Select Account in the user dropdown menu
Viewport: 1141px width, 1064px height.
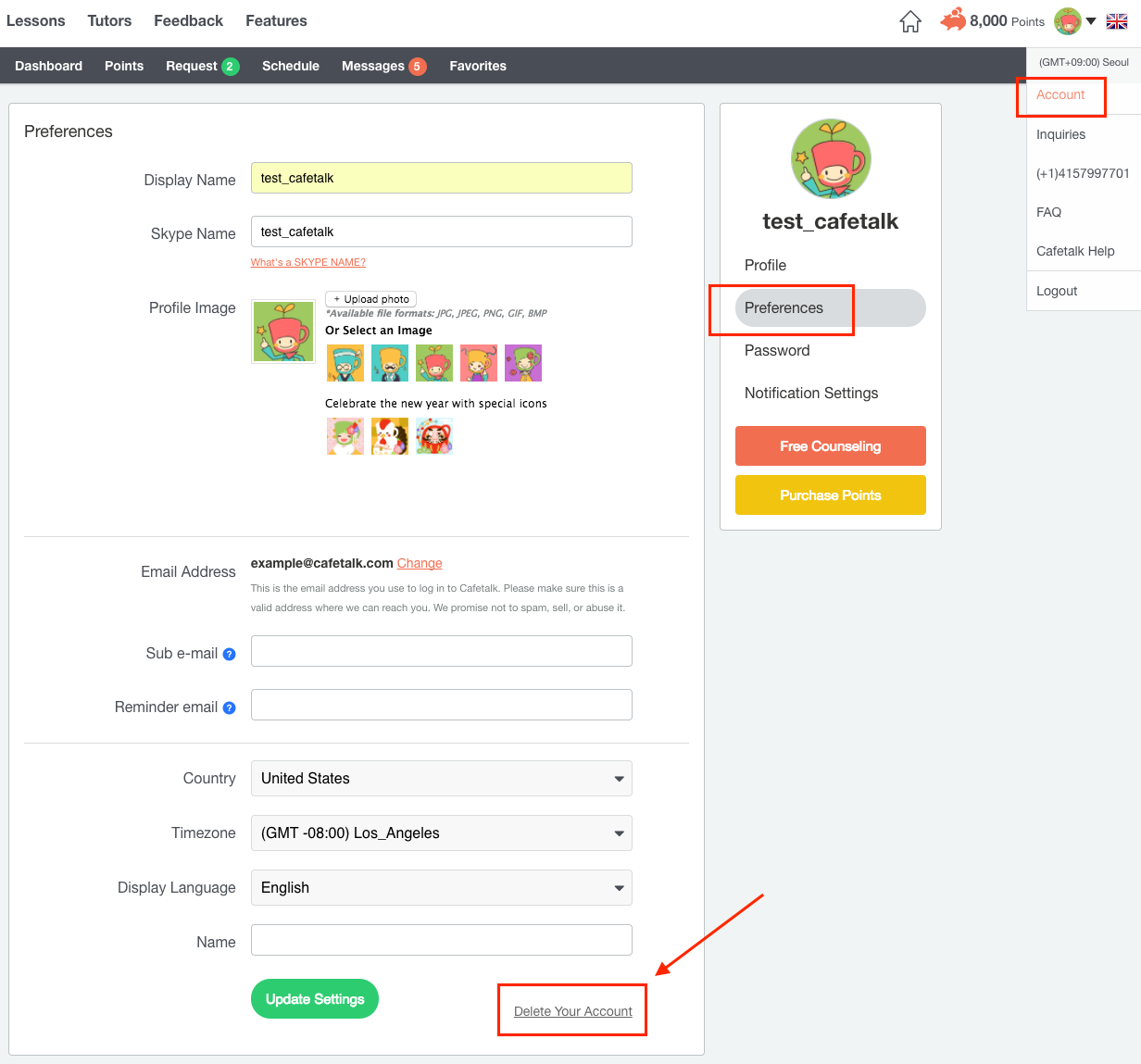pos(1060,94)
